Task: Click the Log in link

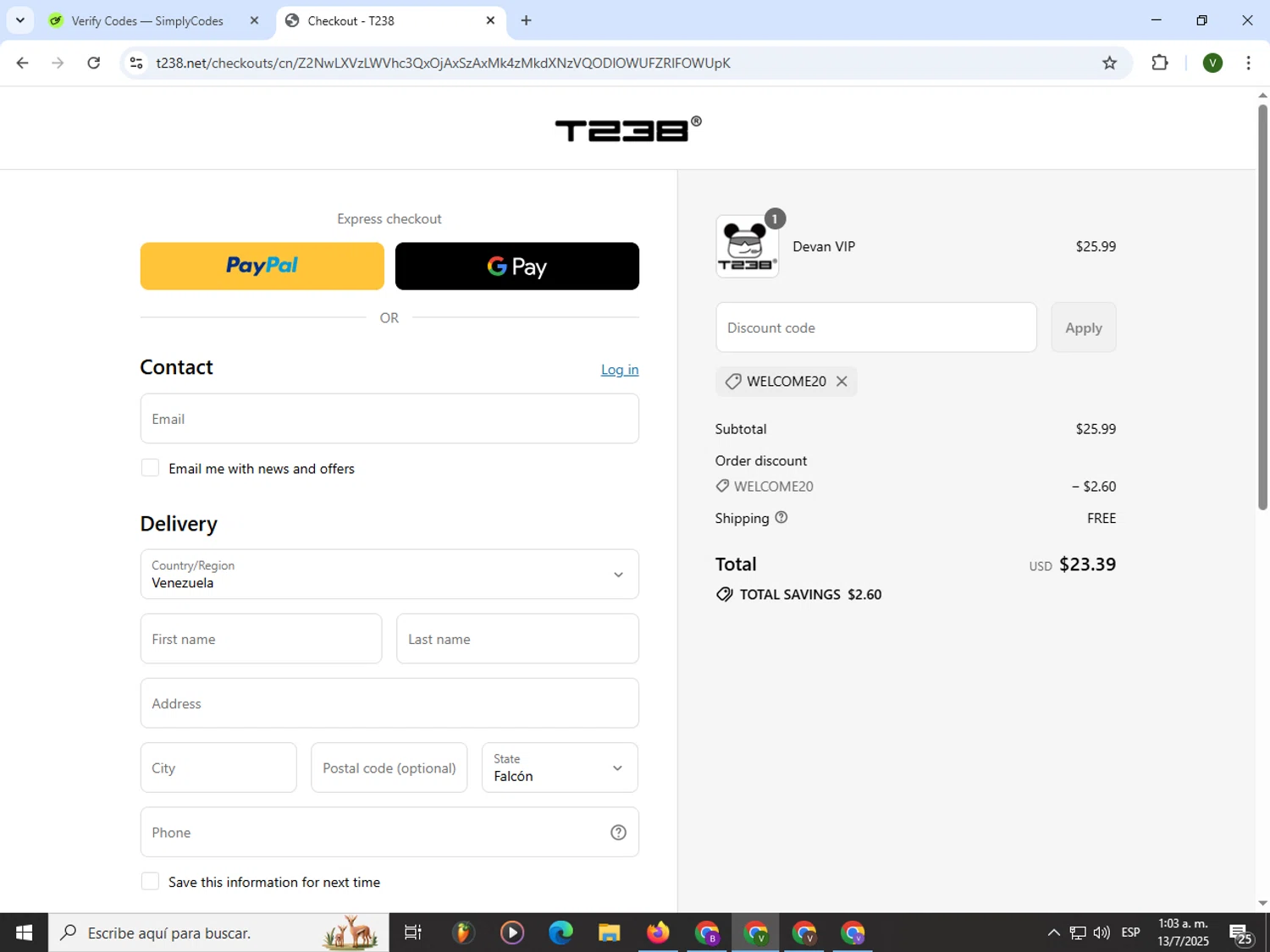Action: (620, 370)
